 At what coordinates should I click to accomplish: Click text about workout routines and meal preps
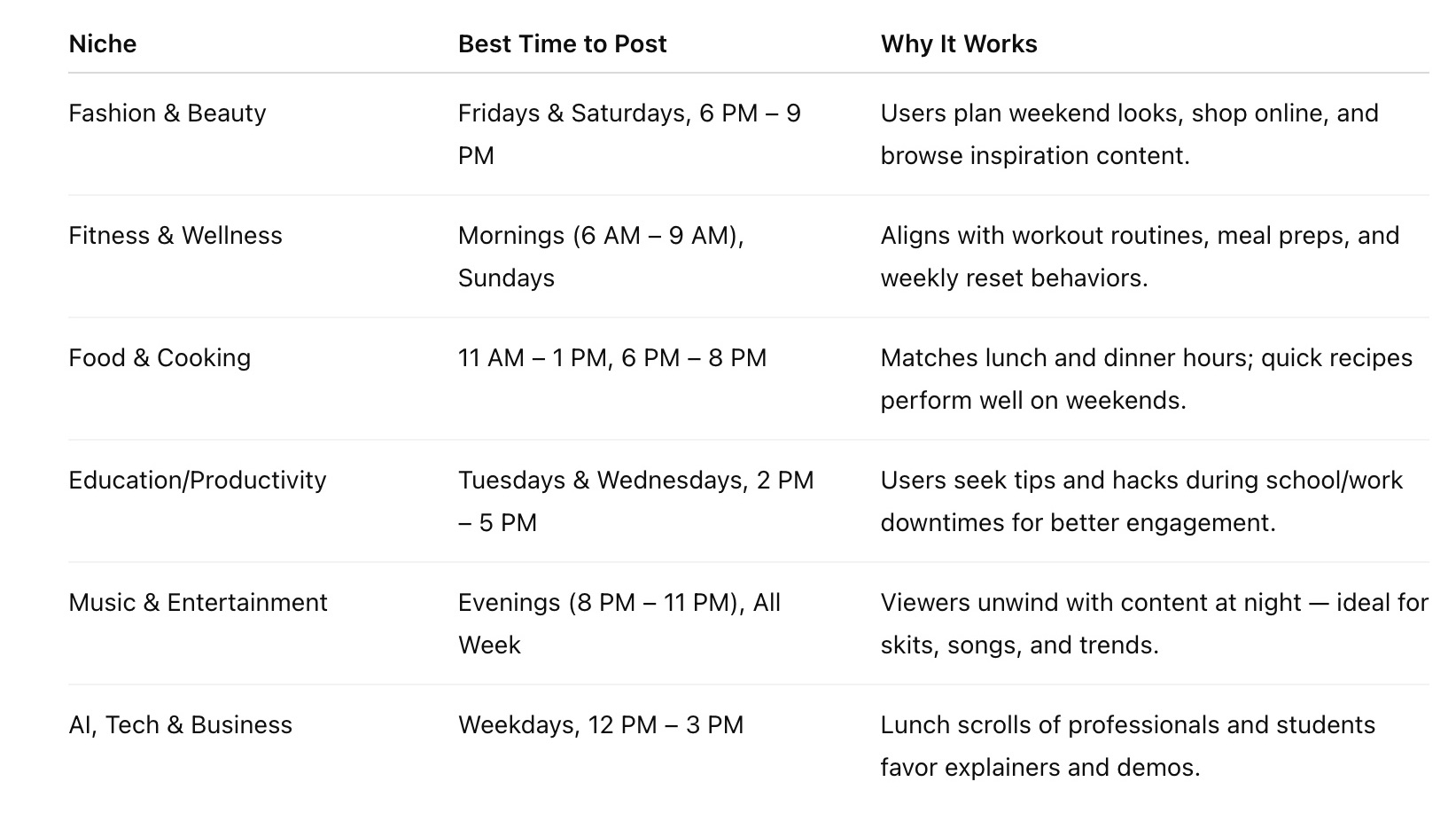click(x=1140, y=256)
